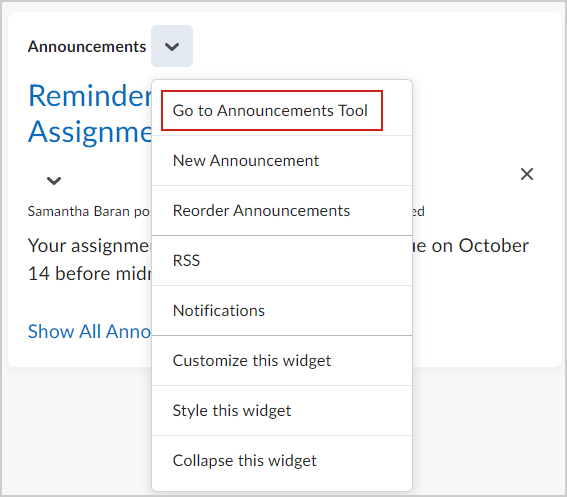Select Reorder Announcements option
This screenshot has width=567, height=497.
(x=282, y=211)
